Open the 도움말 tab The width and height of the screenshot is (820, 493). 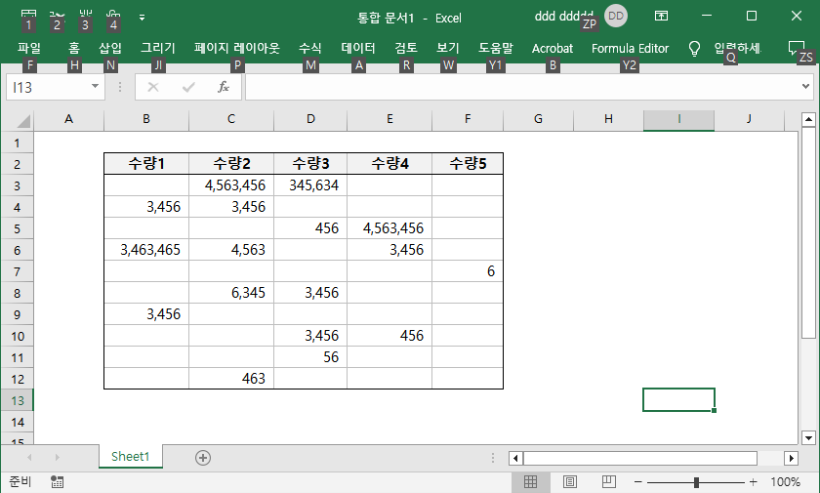pyautogui.click(x=496, y=49)
